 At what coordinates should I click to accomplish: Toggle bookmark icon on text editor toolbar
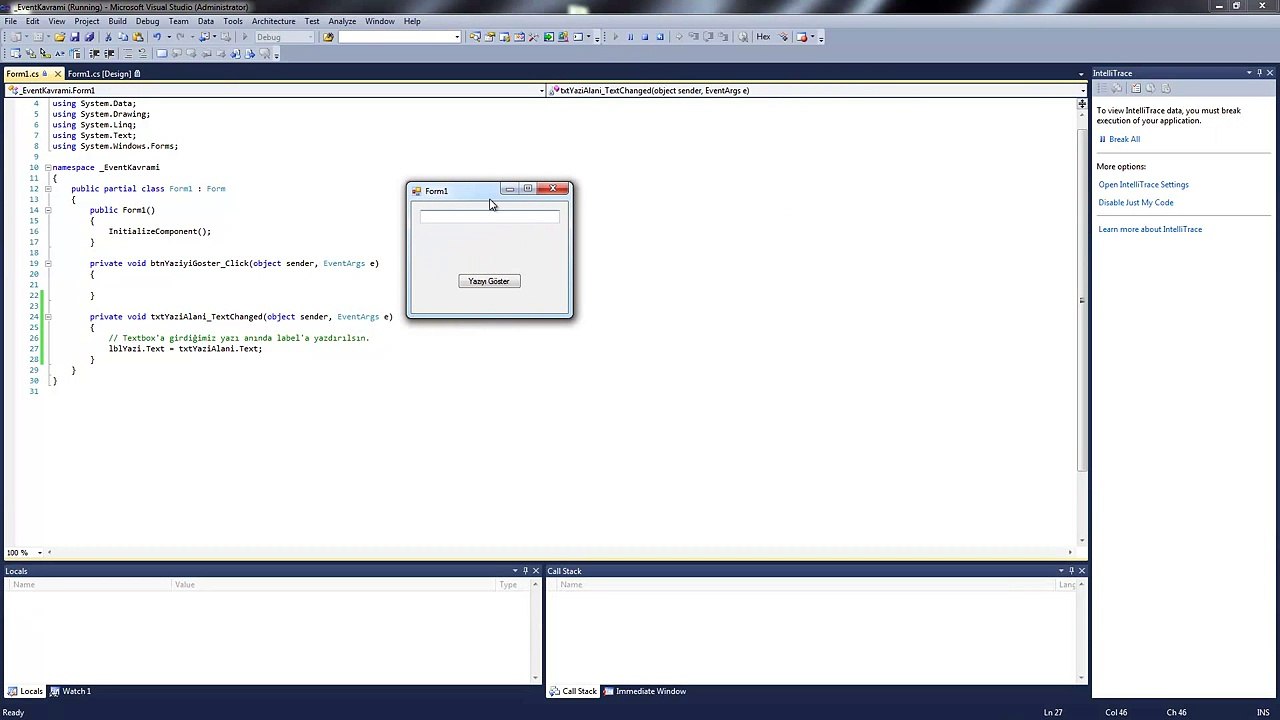point(161,53)
